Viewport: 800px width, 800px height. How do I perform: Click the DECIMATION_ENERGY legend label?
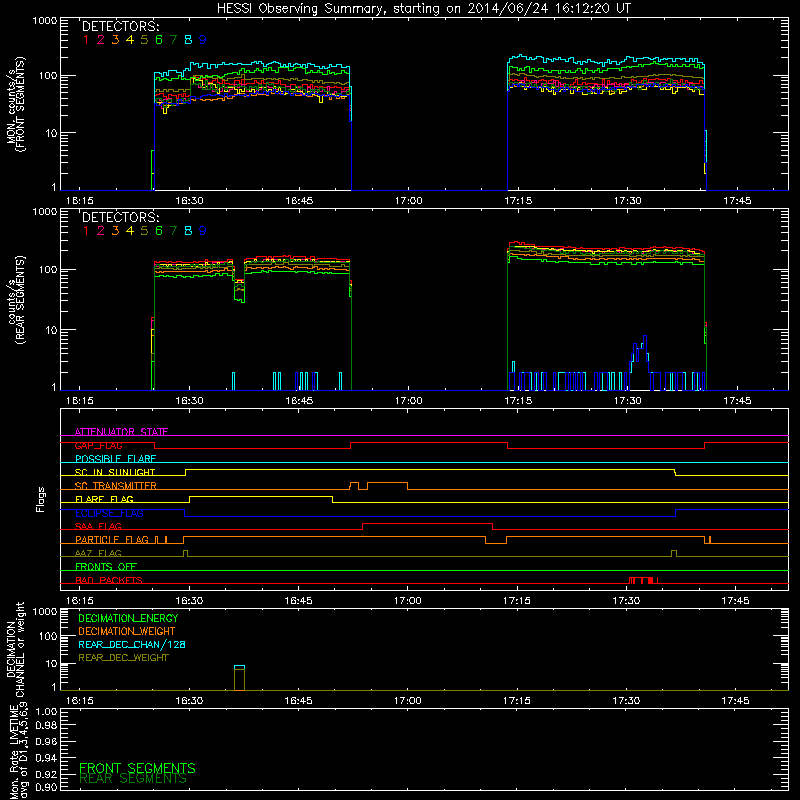coord(128,618)
